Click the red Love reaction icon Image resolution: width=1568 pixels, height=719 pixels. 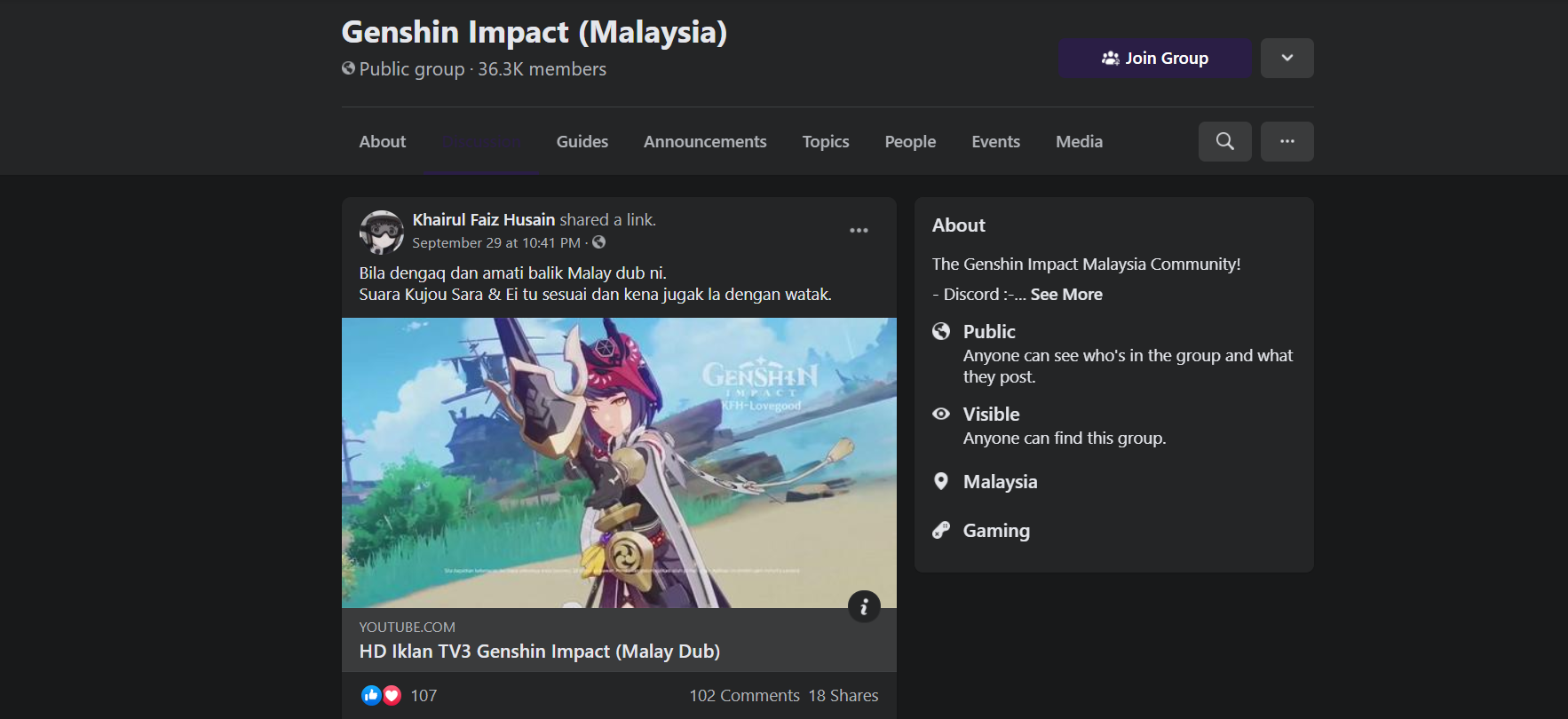pos(392,696)
